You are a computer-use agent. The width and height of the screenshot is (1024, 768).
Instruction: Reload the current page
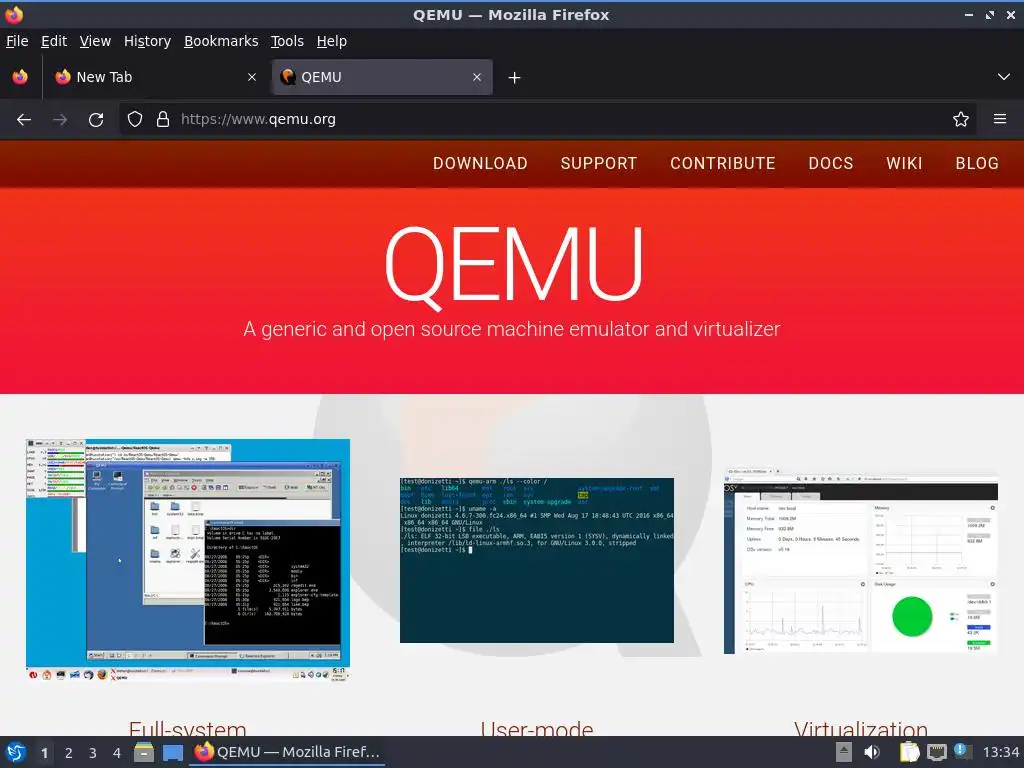click(96, 120)
